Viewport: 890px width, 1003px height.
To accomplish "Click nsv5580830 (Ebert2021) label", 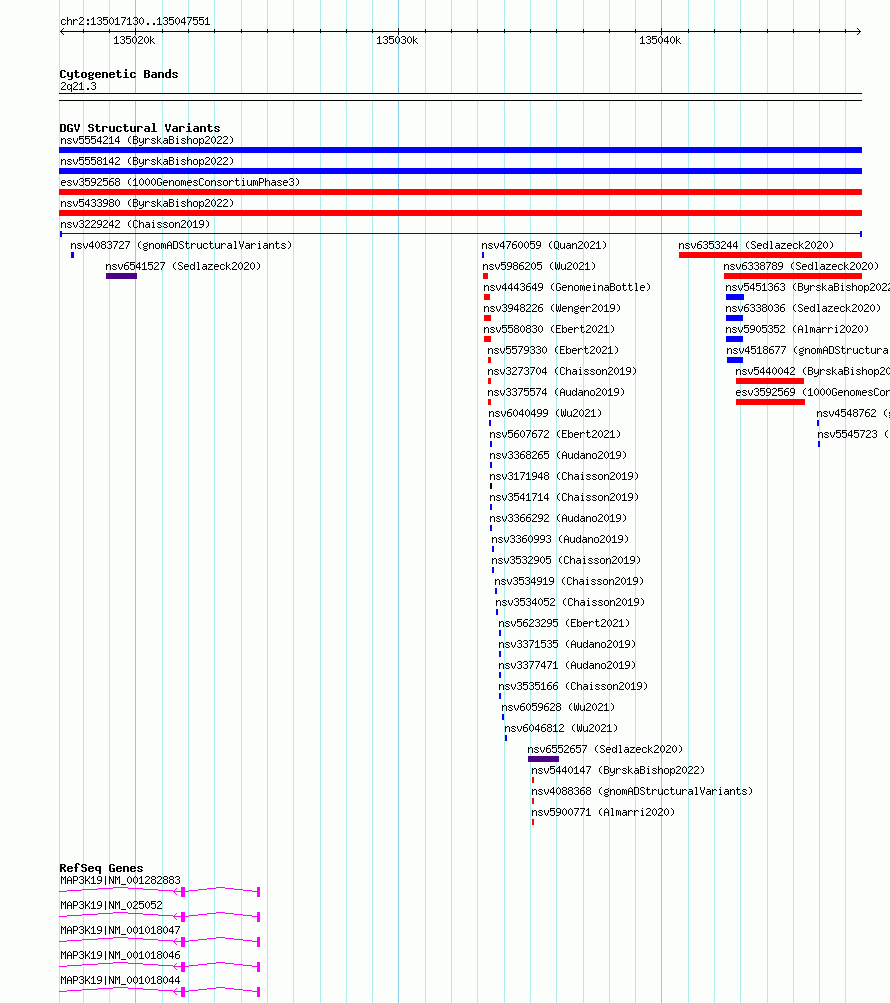I will (549, 329).
